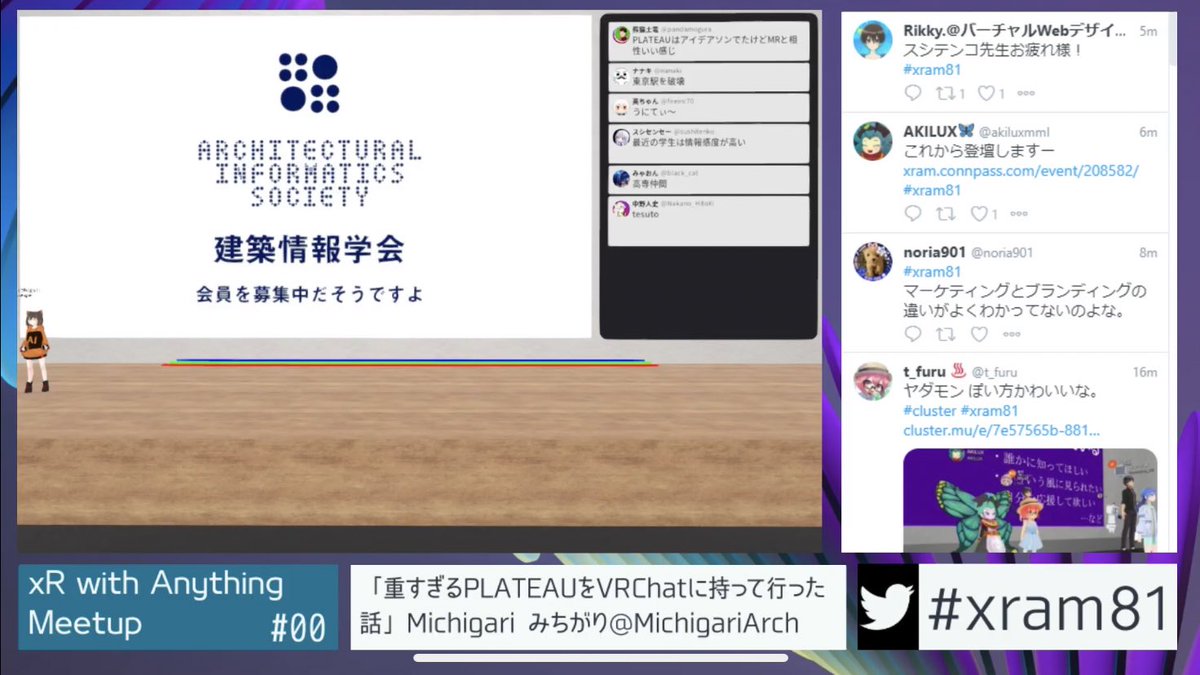
Task: Reply to Rikky's tweet
Action: pos(912,93)
